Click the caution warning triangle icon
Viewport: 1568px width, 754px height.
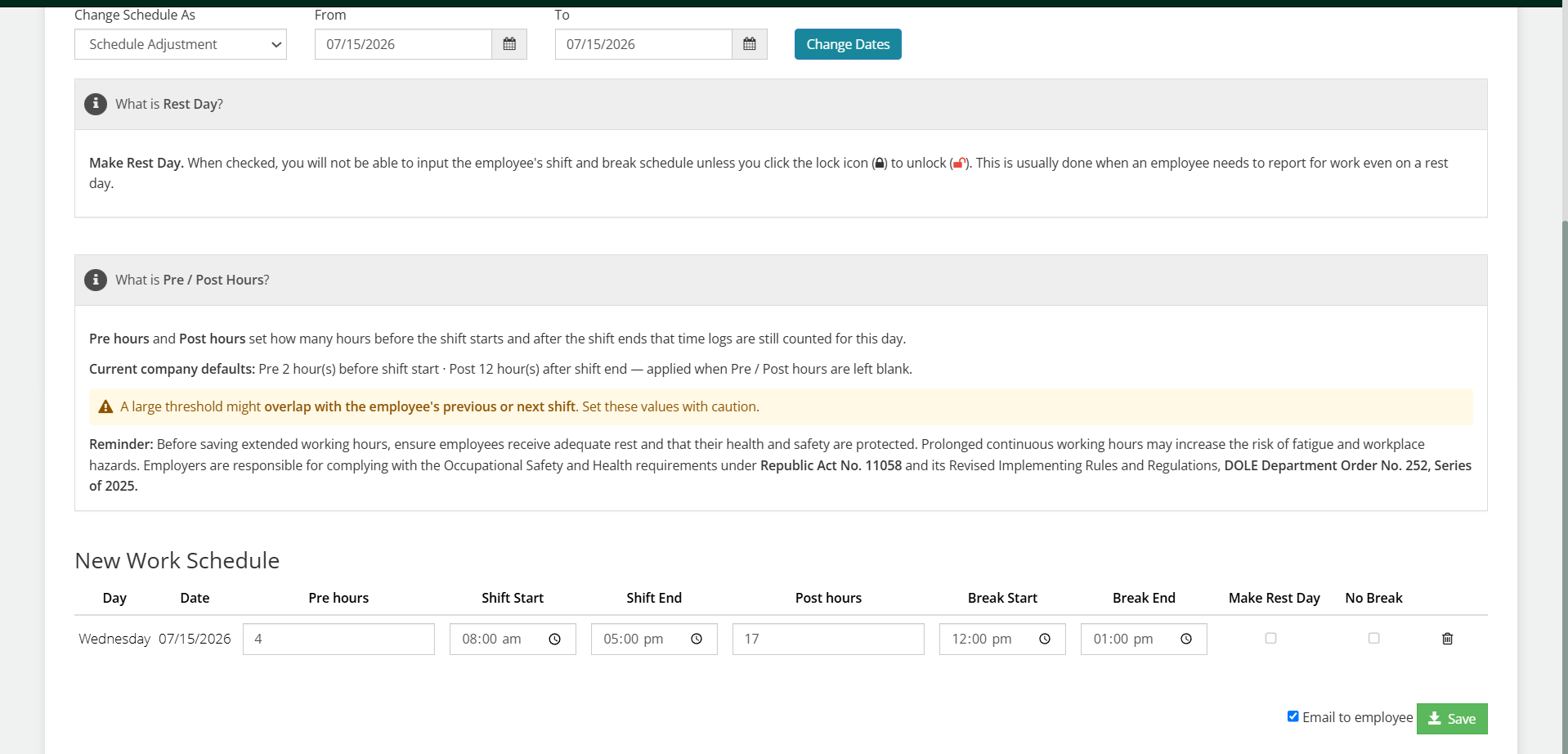tap(105, 406)
